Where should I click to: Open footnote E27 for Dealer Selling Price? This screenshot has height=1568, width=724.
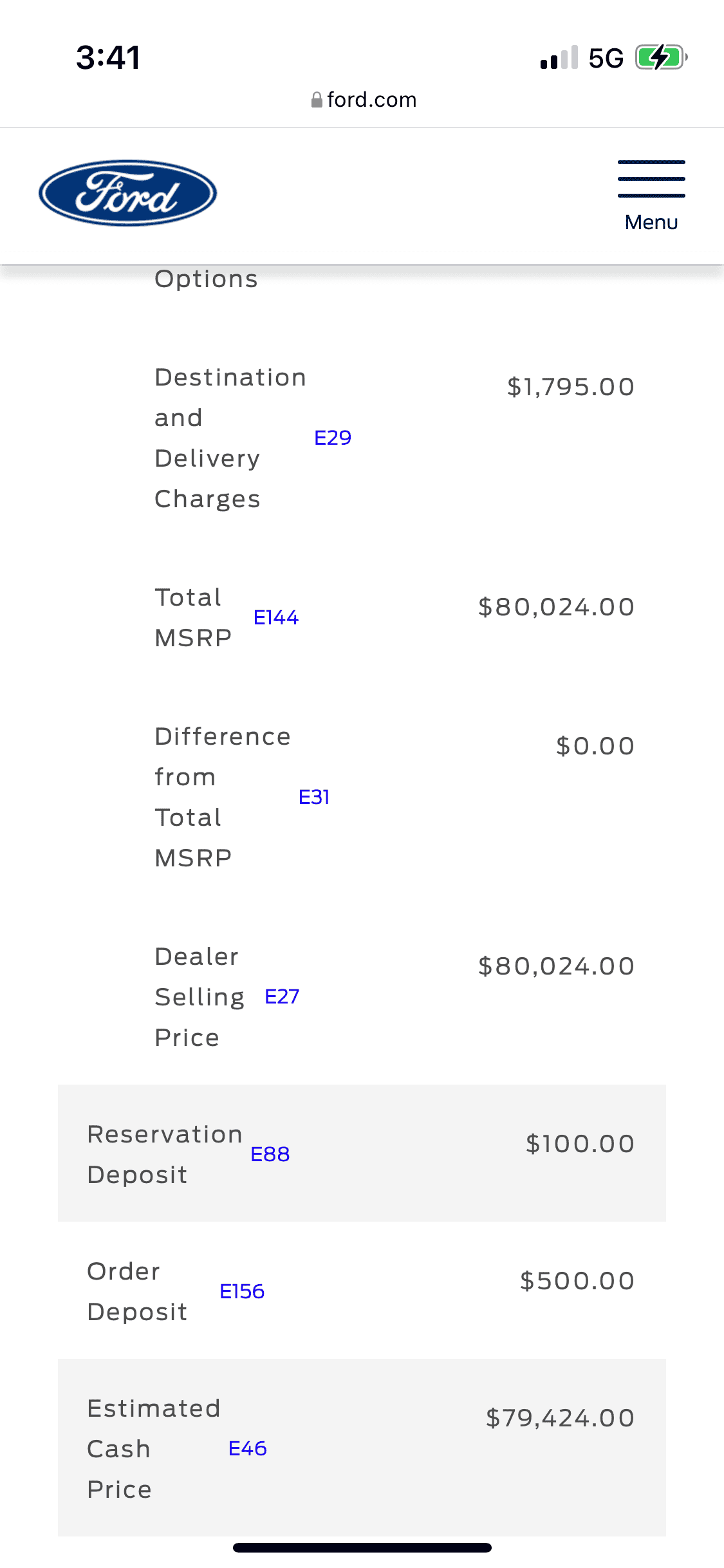point(282,997)
